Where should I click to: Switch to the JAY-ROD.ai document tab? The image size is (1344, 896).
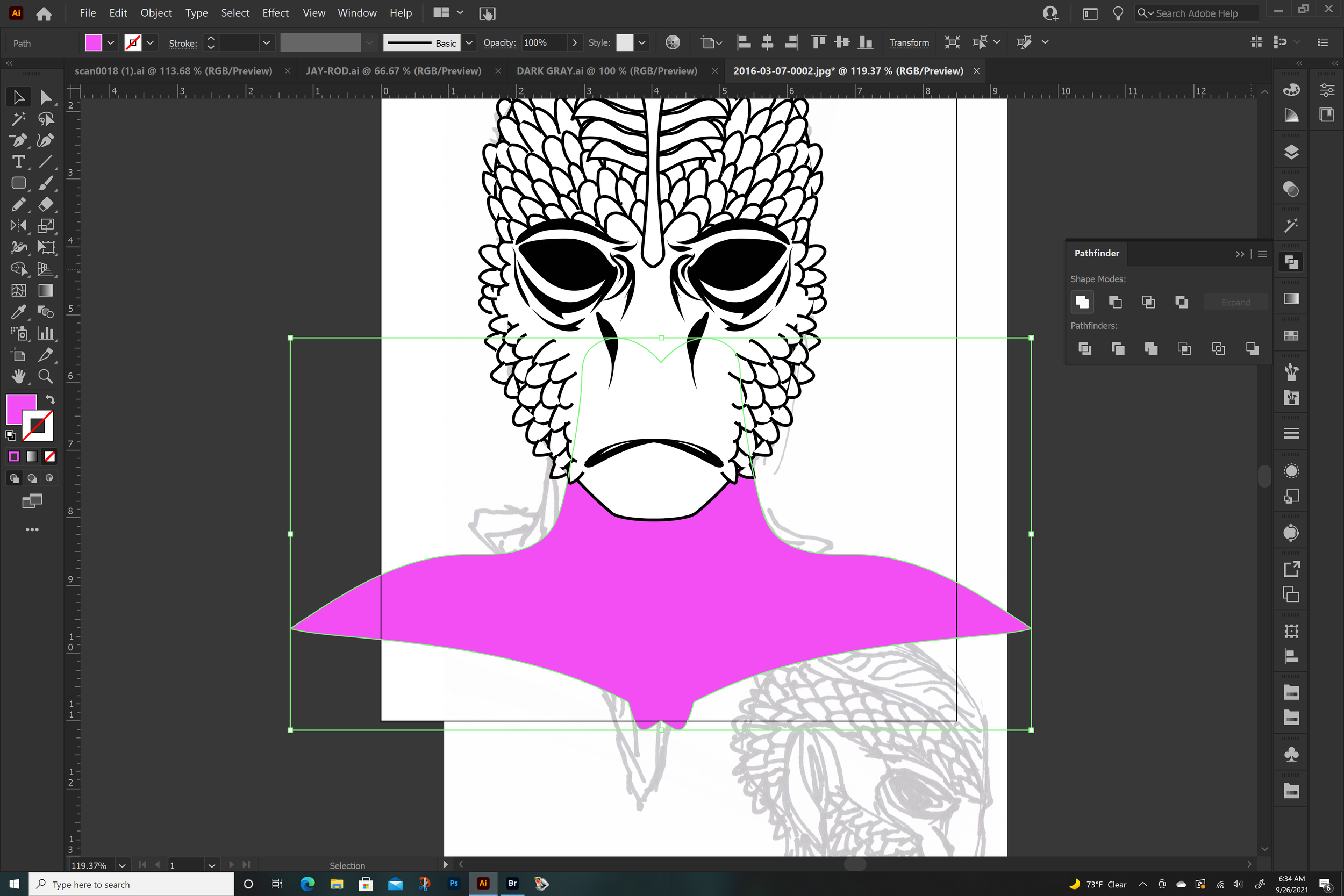click(x=393, y=71)
